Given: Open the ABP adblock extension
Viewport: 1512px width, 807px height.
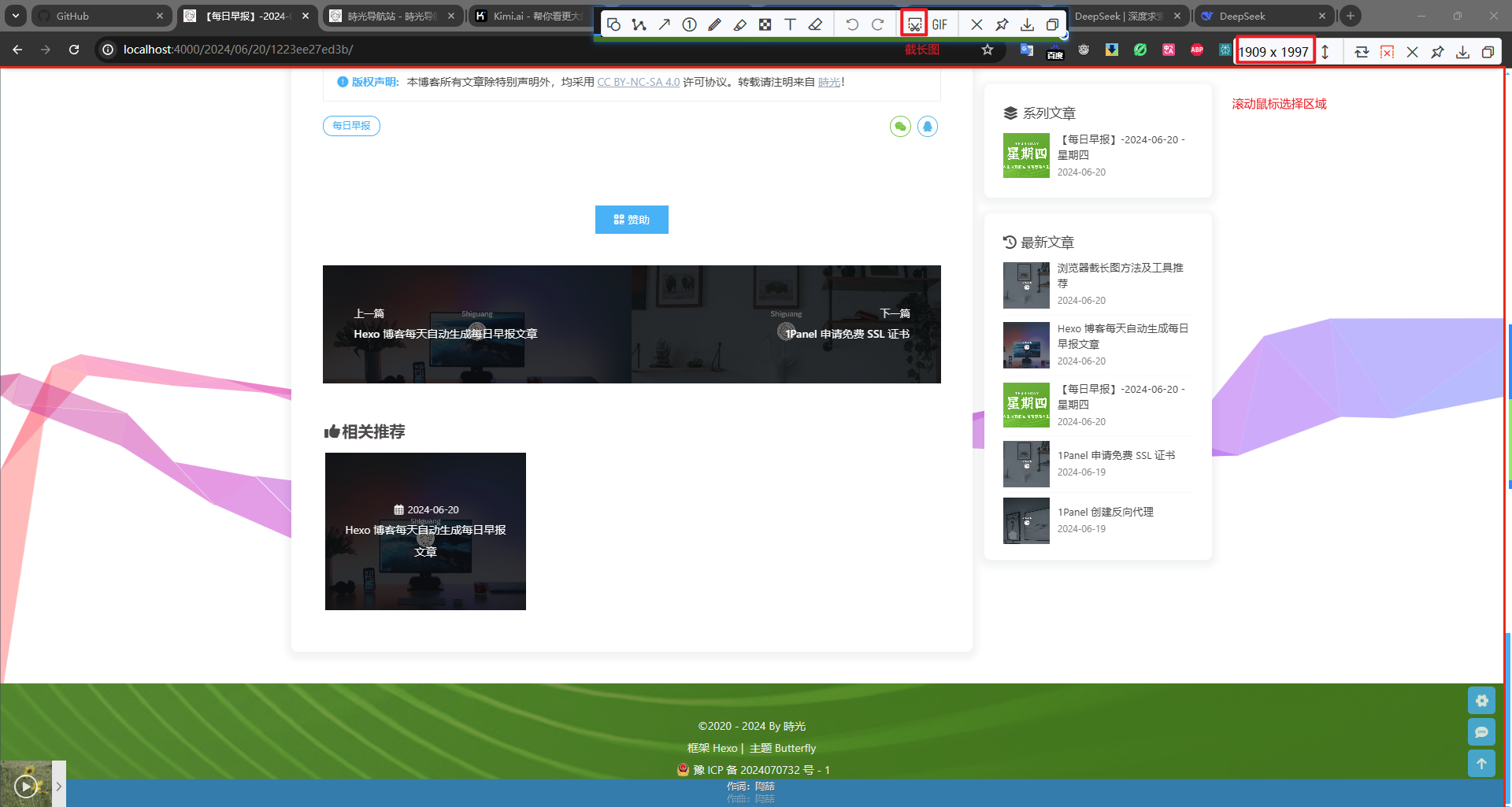Looking at the screenshot, I should 1197,50.
